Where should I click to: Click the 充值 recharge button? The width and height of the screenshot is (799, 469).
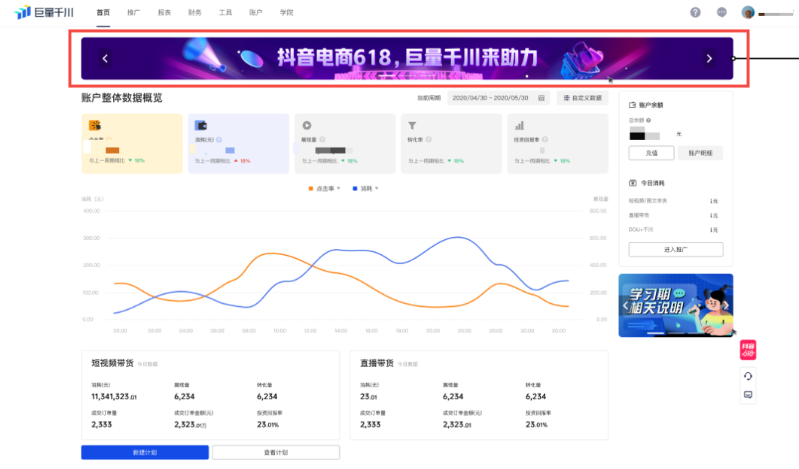[651, 153]
